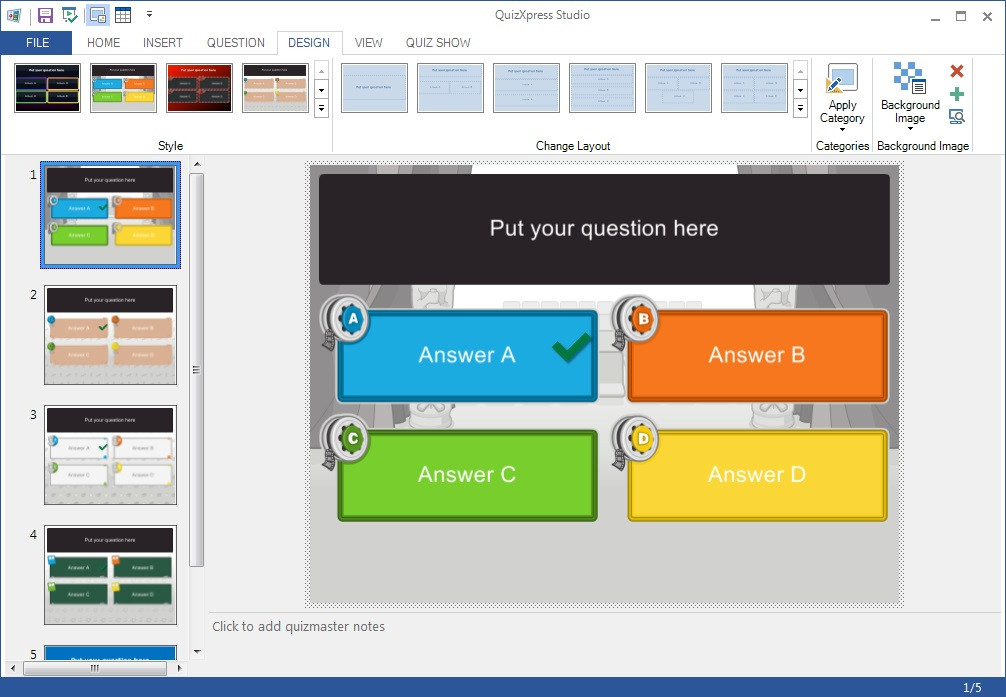The height and width of the screenshot is (697, 1006).
Task: Click the browse background image magnifier icon
Action: (x=957, y=117)
